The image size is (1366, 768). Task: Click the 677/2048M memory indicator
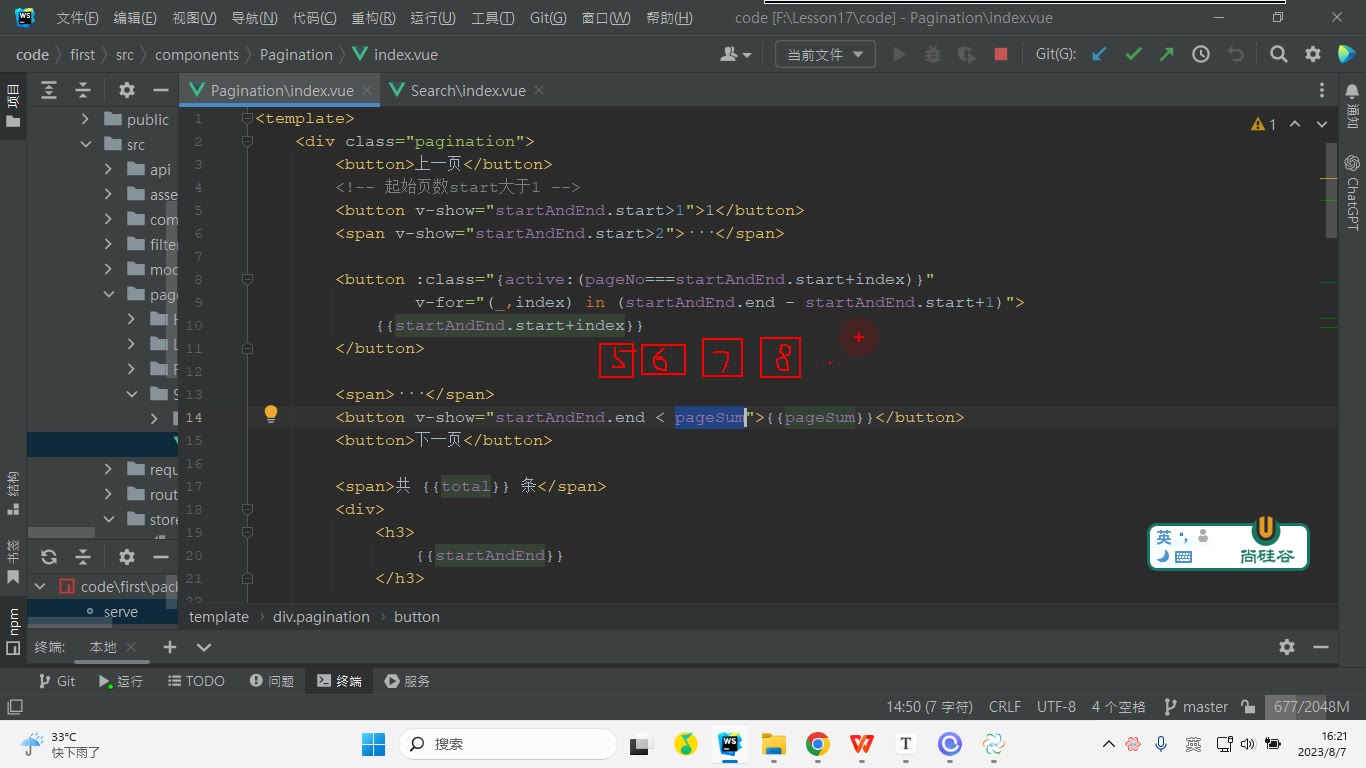click(x=1311, y=707)
